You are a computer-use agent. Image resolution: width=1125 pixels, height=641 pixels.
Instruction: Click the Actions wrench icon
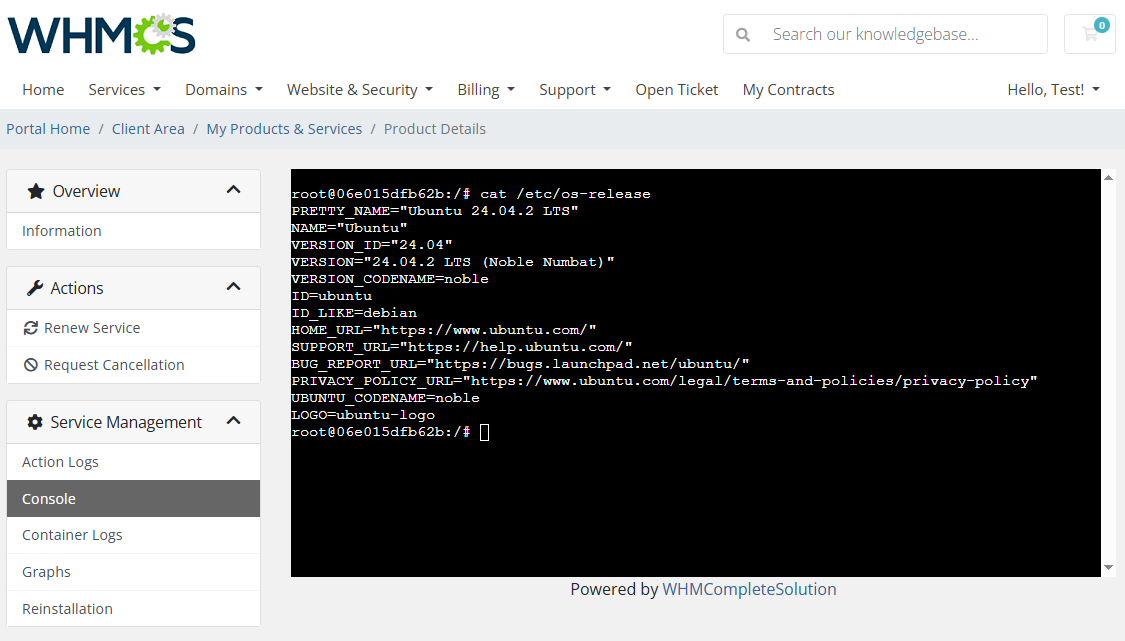point(34,288)
